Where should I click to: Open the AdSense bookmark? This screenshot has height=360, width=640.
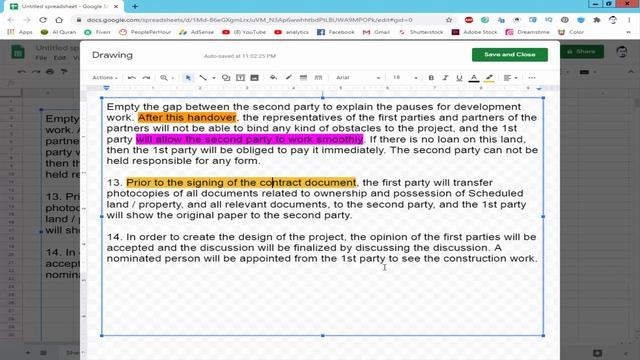coord(196,32)
